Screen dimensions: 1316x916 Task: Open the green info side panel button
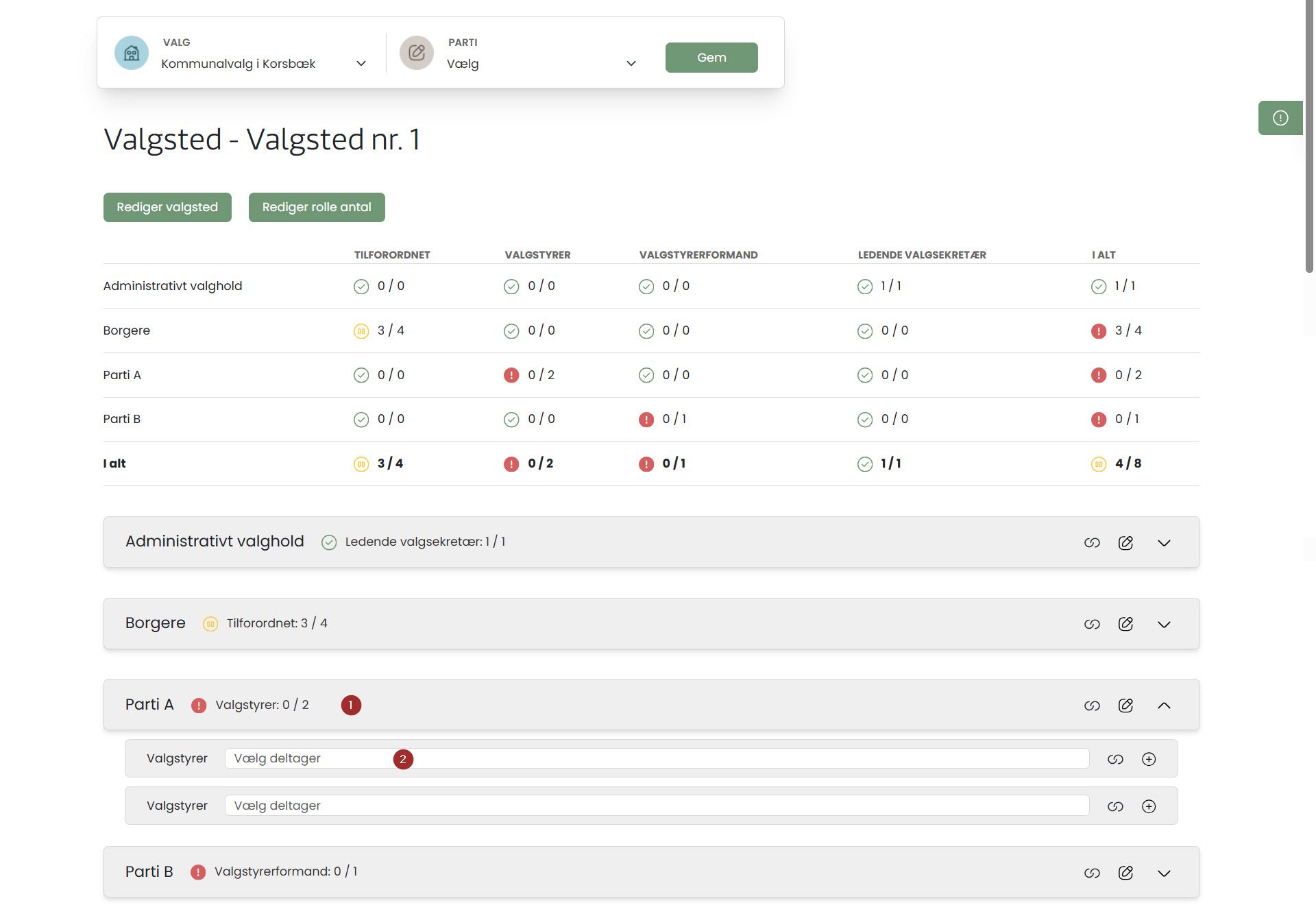tap(1280, 118)
